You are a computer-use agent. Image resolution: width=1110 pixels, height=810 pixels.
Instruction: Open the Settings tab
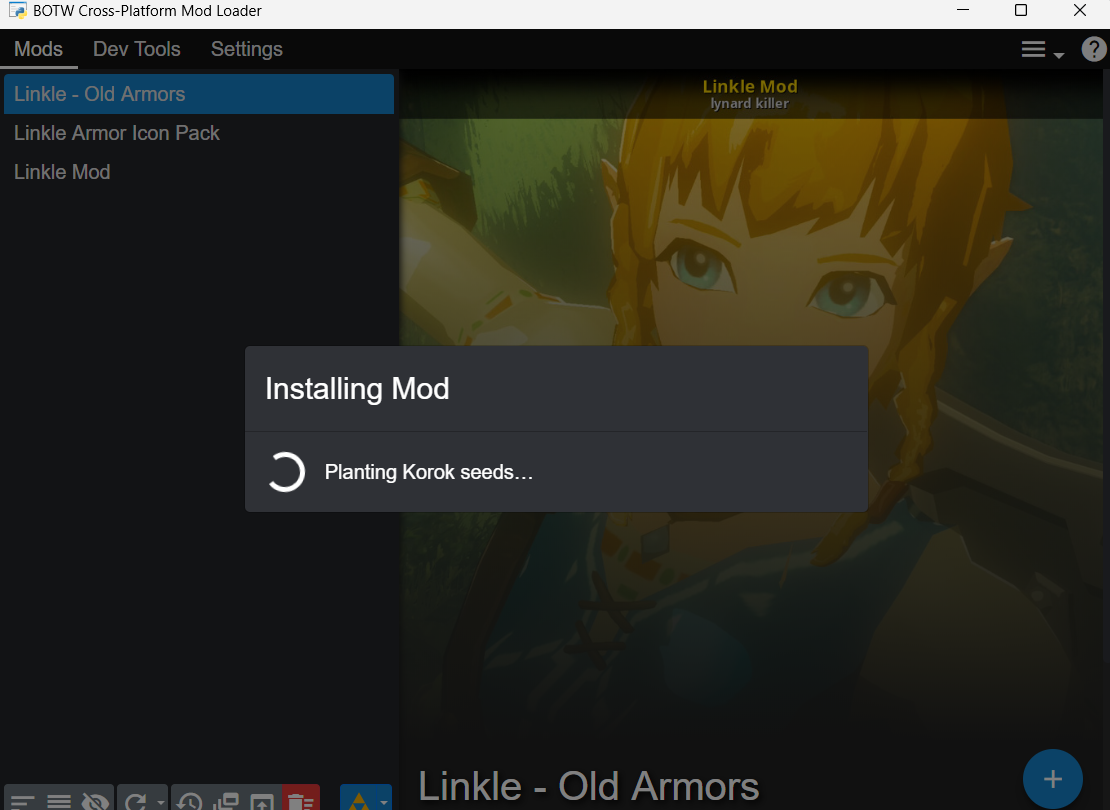pos(246,49)
